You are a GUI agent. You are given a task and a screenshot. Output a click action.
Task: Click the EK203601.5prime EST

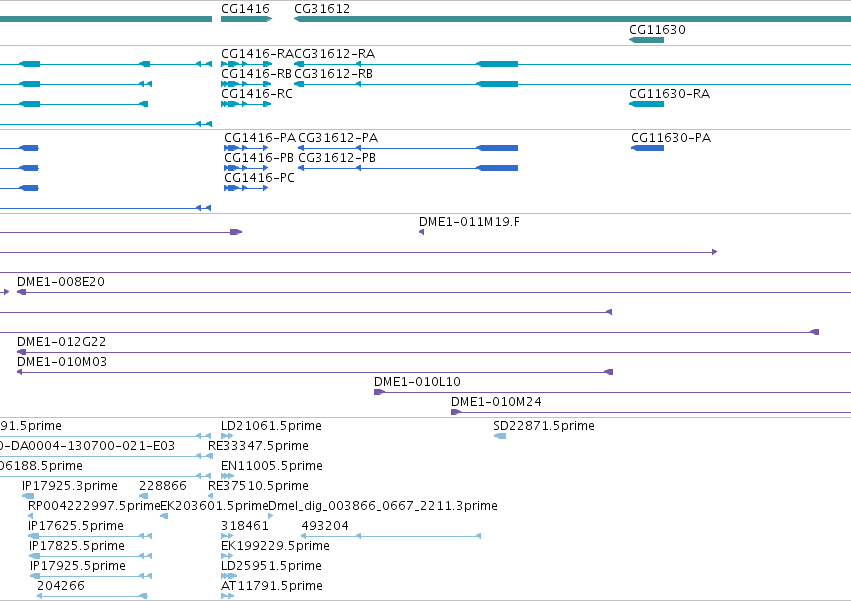pyautogui.click(x=164, y=516)
